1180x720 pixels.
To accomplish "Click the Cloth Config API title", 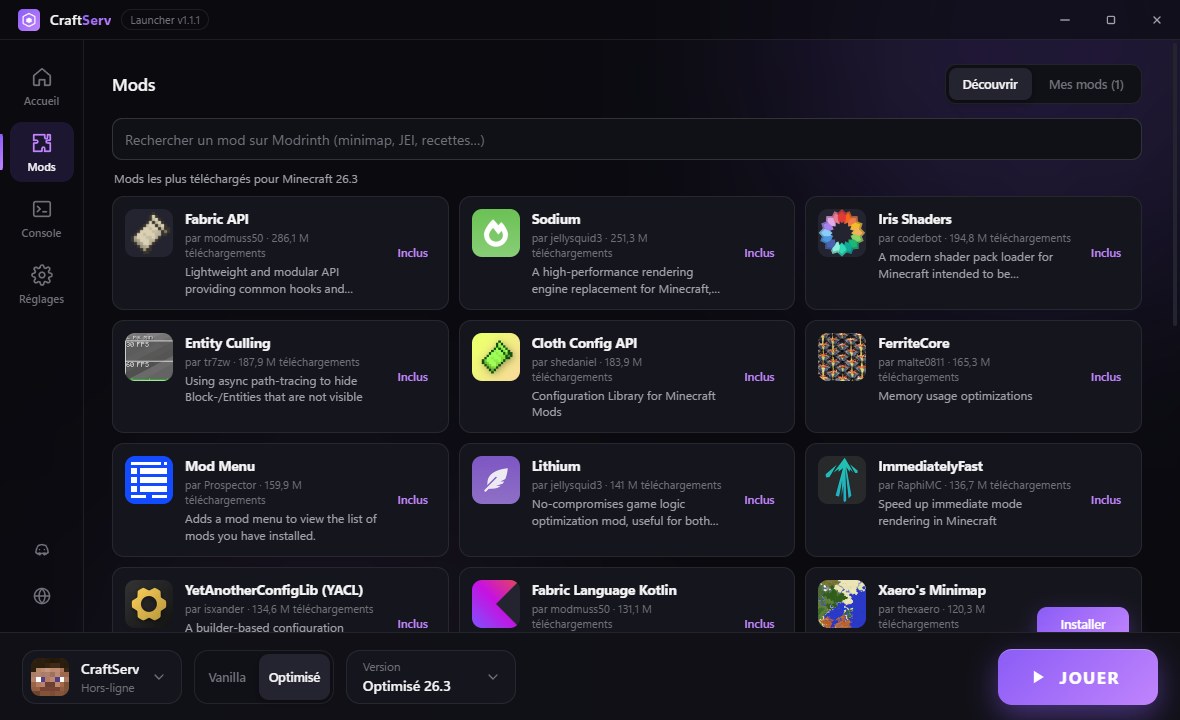I will (585, 343).
